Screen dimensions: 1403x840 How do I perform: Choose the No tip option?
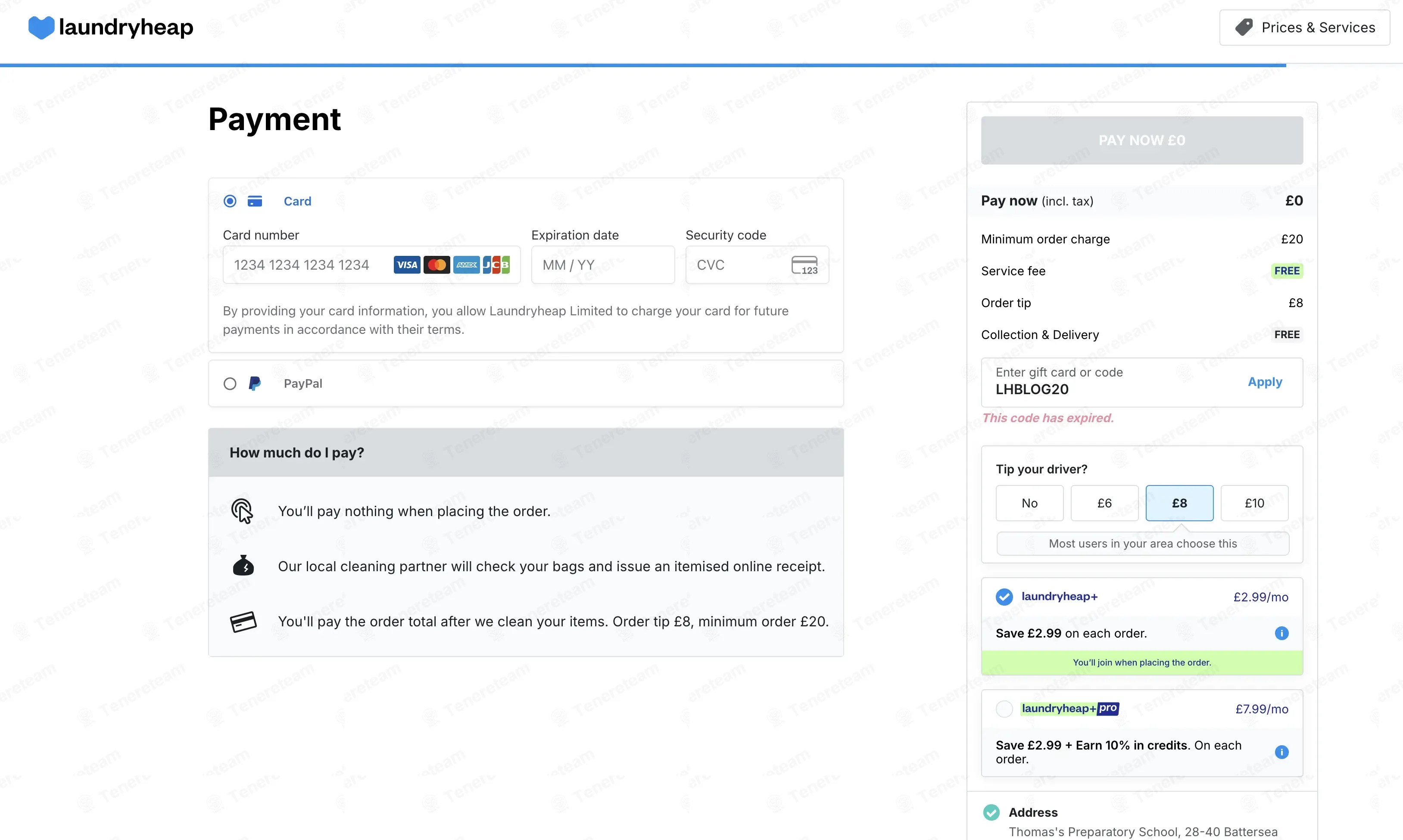coord(1029,503)
